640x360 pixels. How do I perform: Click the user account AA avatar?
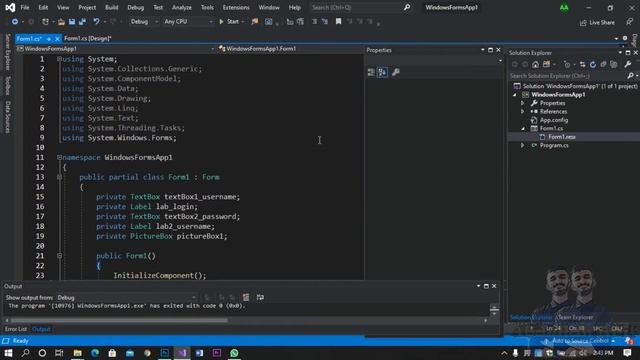pyautogui.click(x=564, y=7)
